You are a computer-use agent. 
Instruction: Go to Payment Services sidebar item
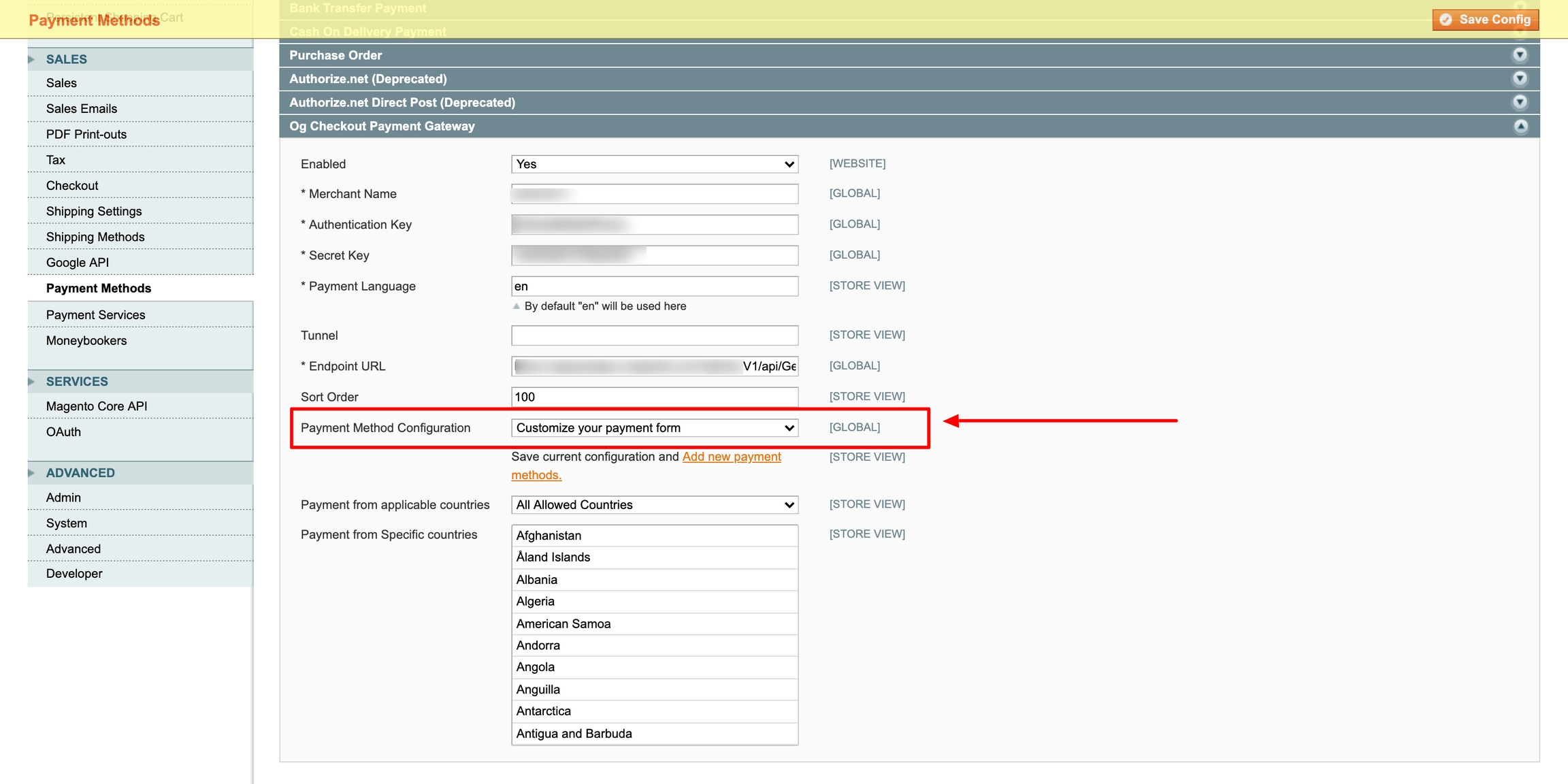pos(95,315)
